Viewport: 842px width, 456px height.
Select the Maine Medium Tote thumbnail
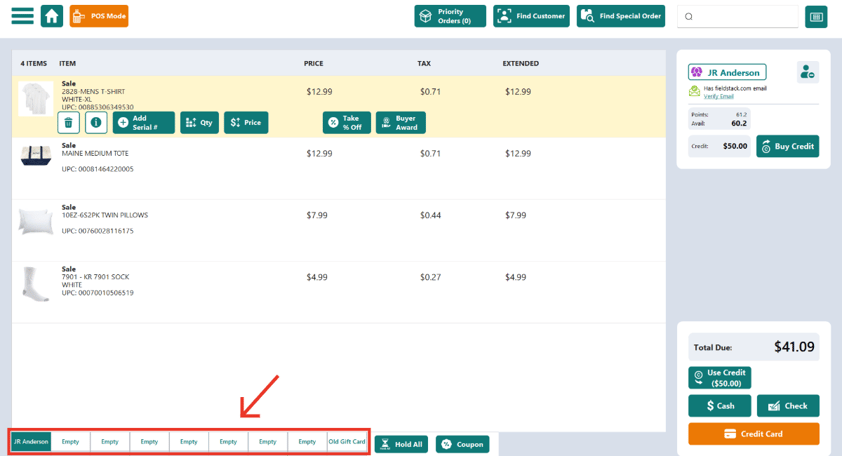click(35, 155)
